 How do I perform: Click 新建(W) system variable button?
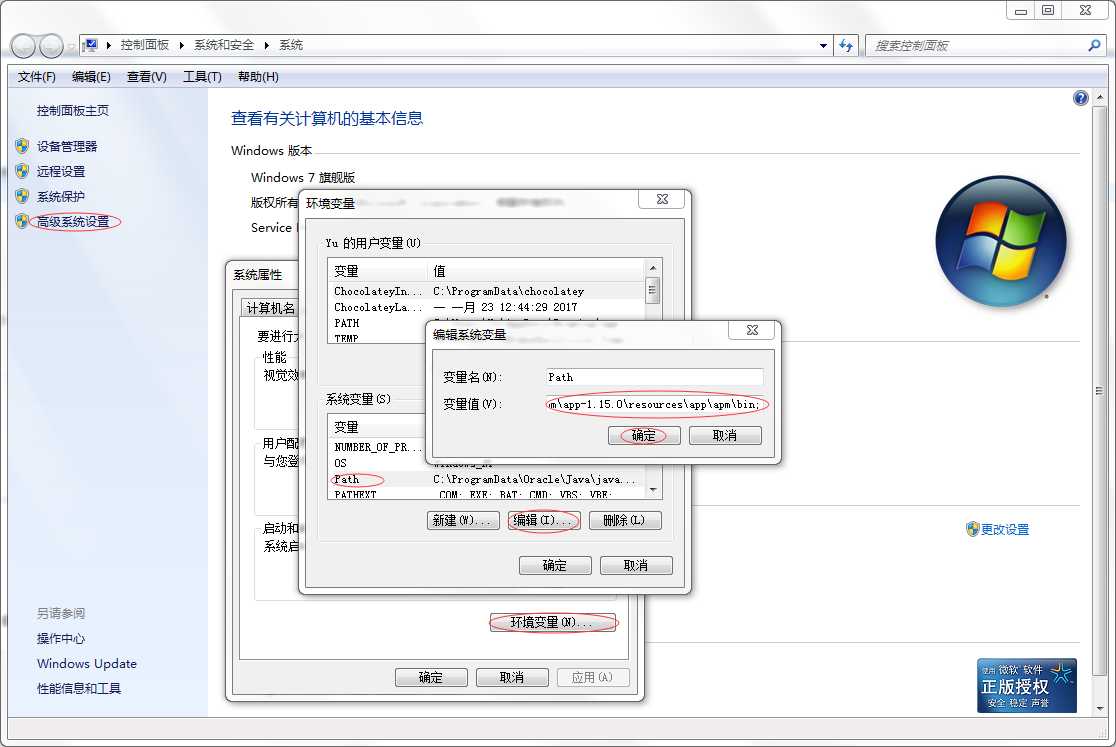point(463,520)
